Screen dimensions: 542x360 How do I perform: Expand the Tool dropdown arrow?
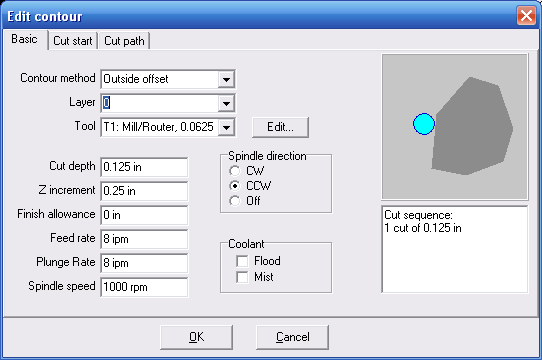(226, 127)
